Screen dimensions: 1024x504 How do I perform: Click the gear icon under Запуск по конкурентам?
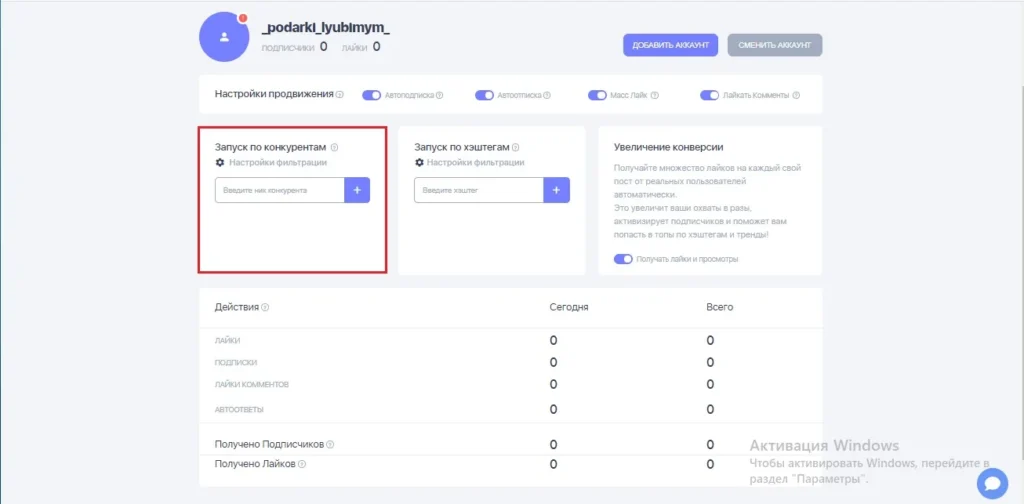pos(219,163)
